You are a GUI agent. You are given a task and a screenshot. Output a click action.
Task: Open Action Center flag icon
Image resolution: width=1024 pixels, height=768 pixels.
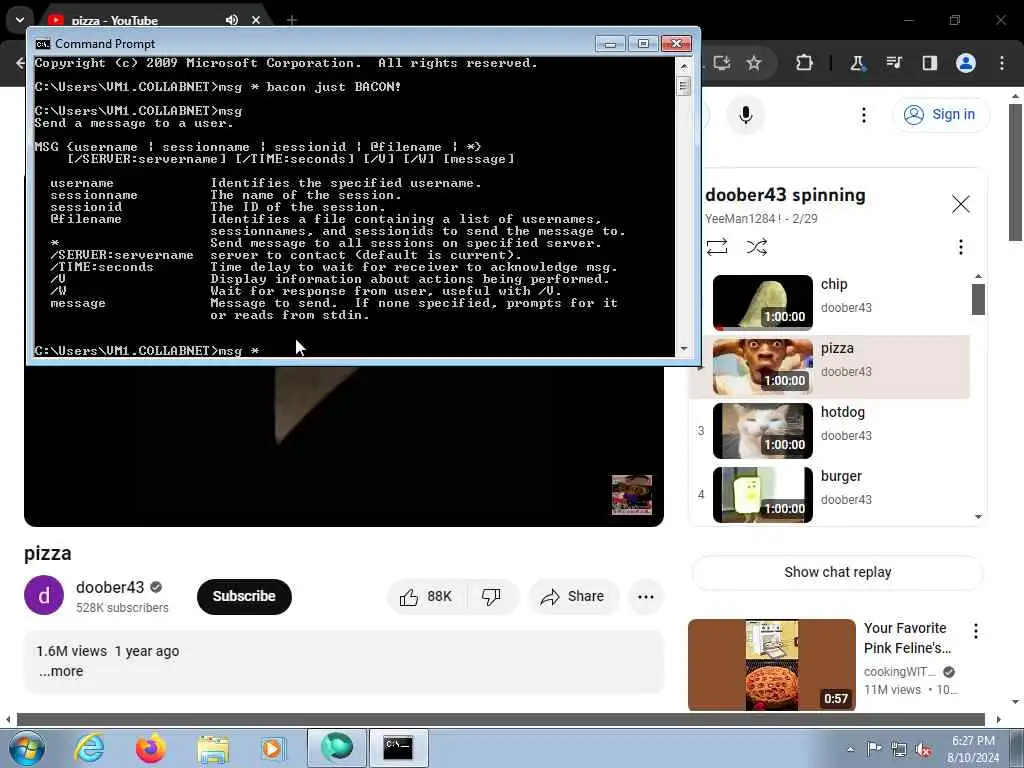coord(874,749)
